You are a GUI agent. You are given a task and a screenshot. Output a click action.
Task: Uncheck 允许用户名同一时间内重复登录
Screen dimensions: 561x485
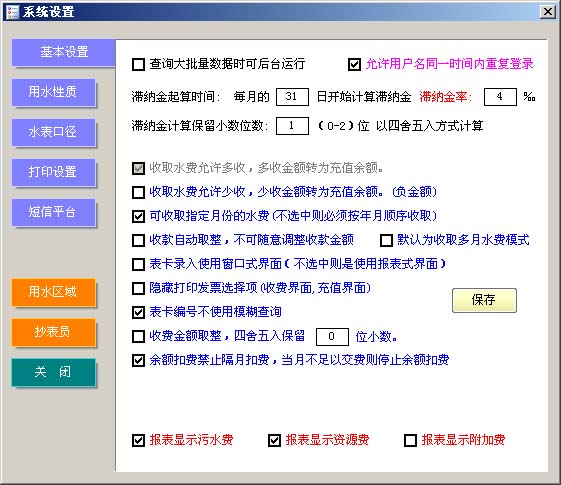tap(354, 65)
